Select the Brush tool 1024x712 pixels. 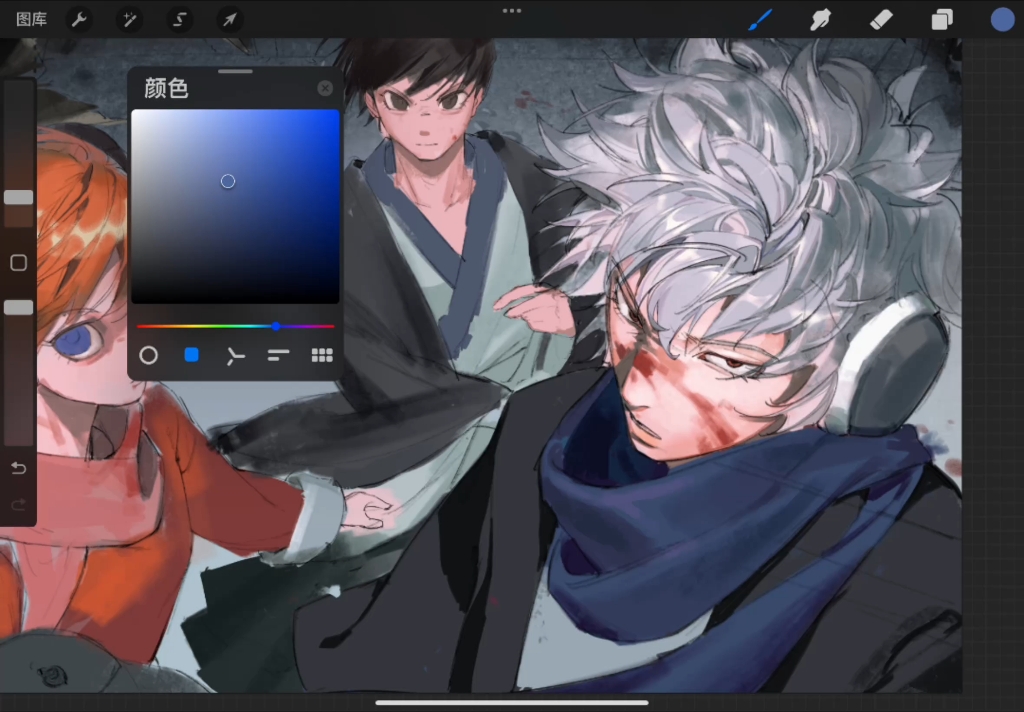click(x=760, y=20)
